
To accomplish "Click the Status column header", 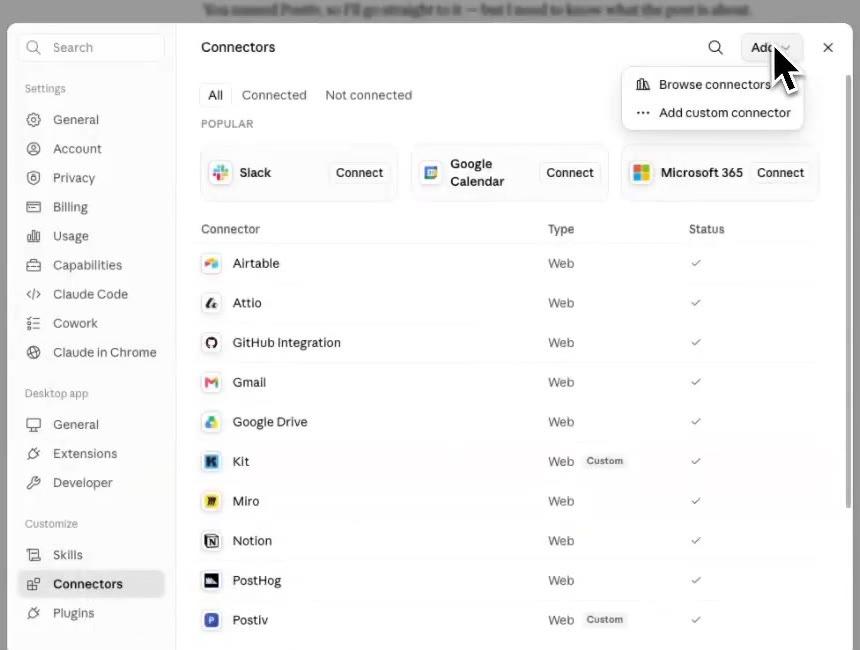I will (706, 229).
